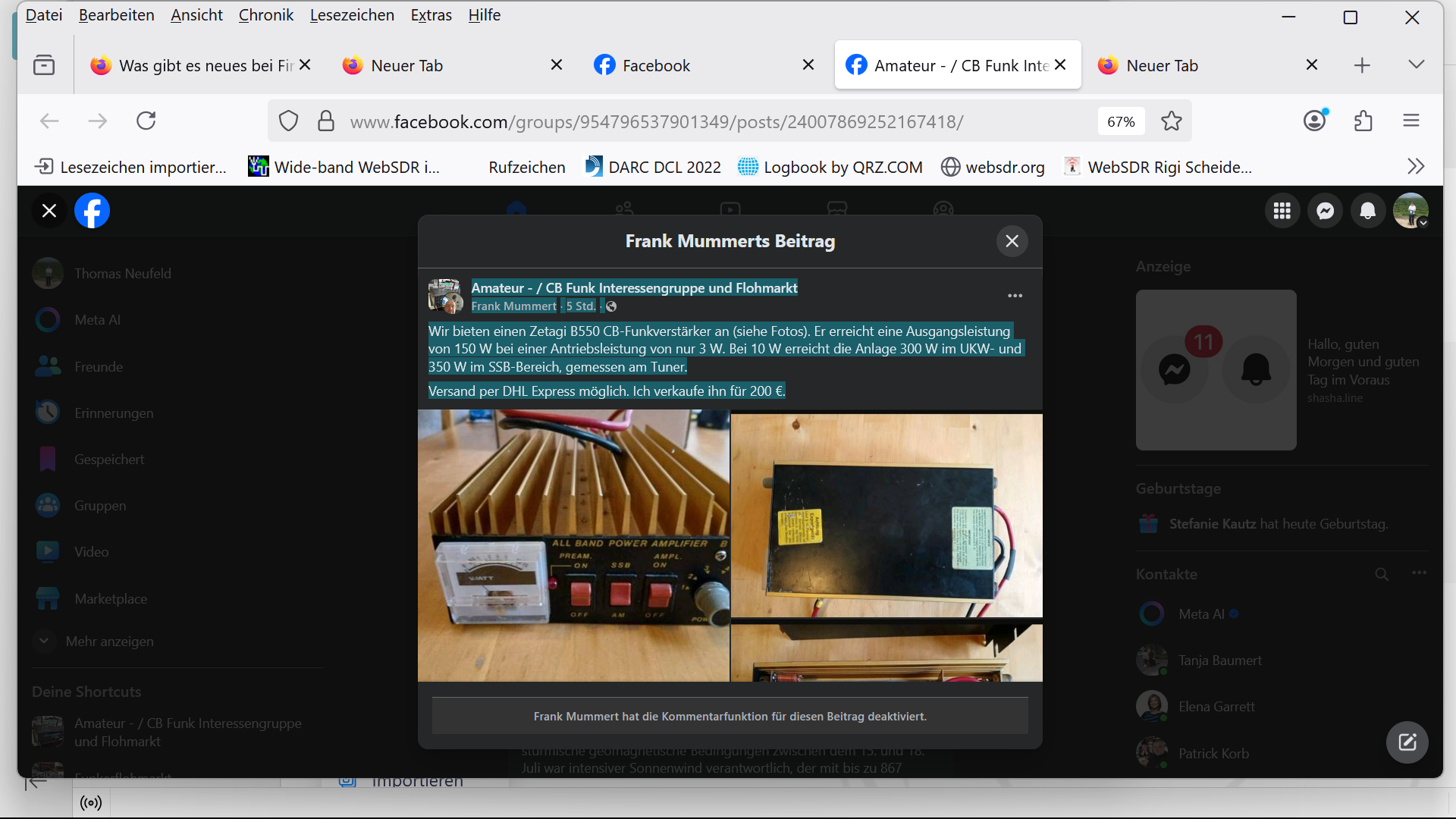Open post options three-dot menu
1456x819 pixels.
pos(1015,296)
